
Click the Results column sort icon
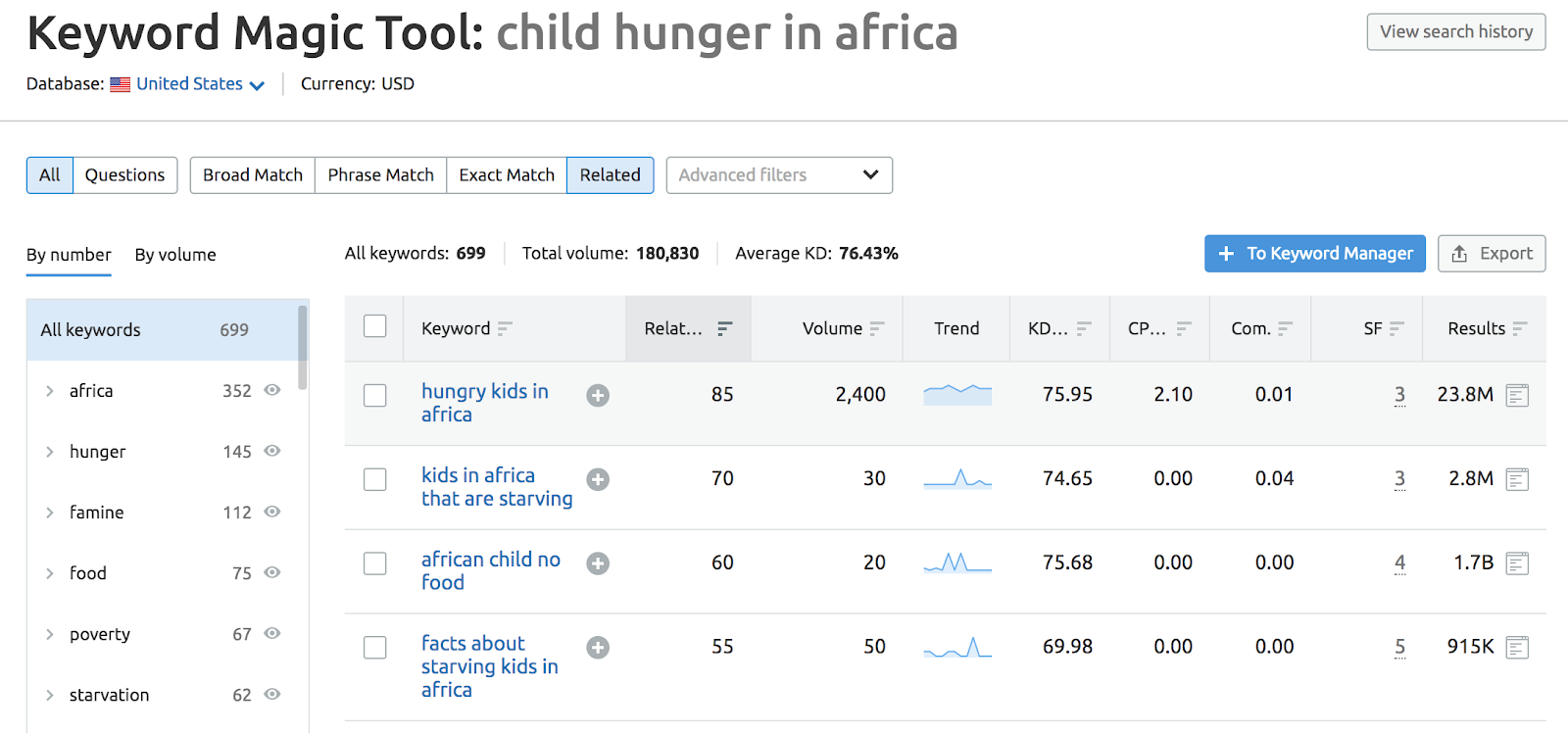(x=1520, y=328)
